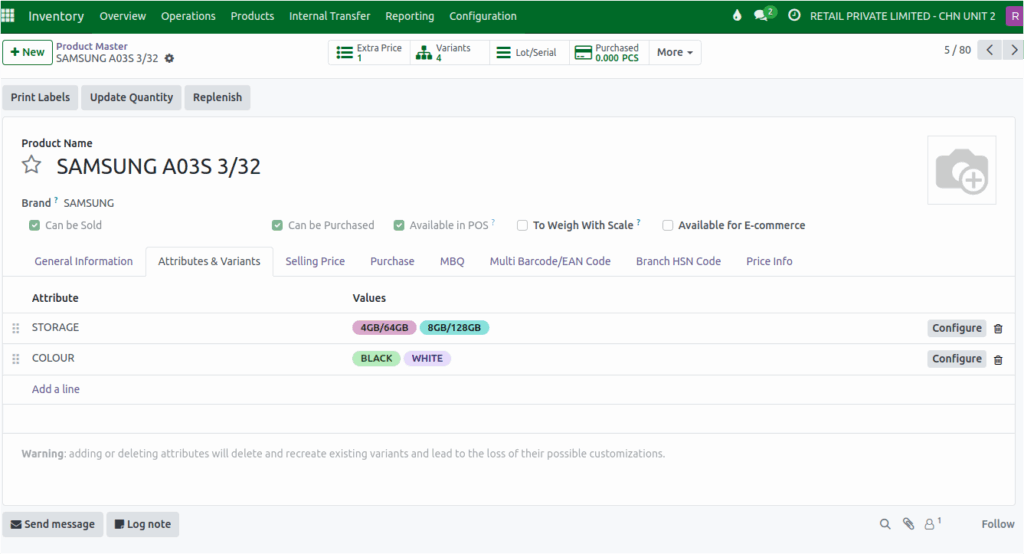Delete the STORAGE attribute line
Screen dimensions: 1024x554
click(998, 329)
